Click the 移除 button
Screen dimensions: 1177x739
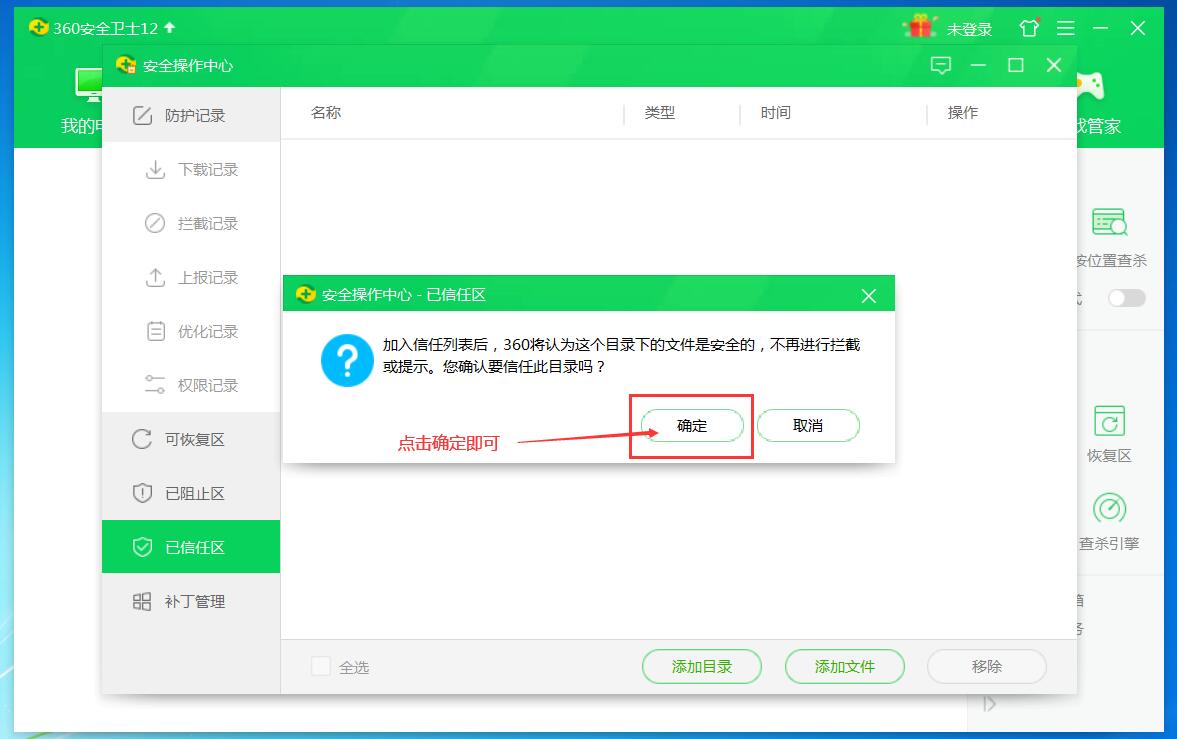pos(986,666)
